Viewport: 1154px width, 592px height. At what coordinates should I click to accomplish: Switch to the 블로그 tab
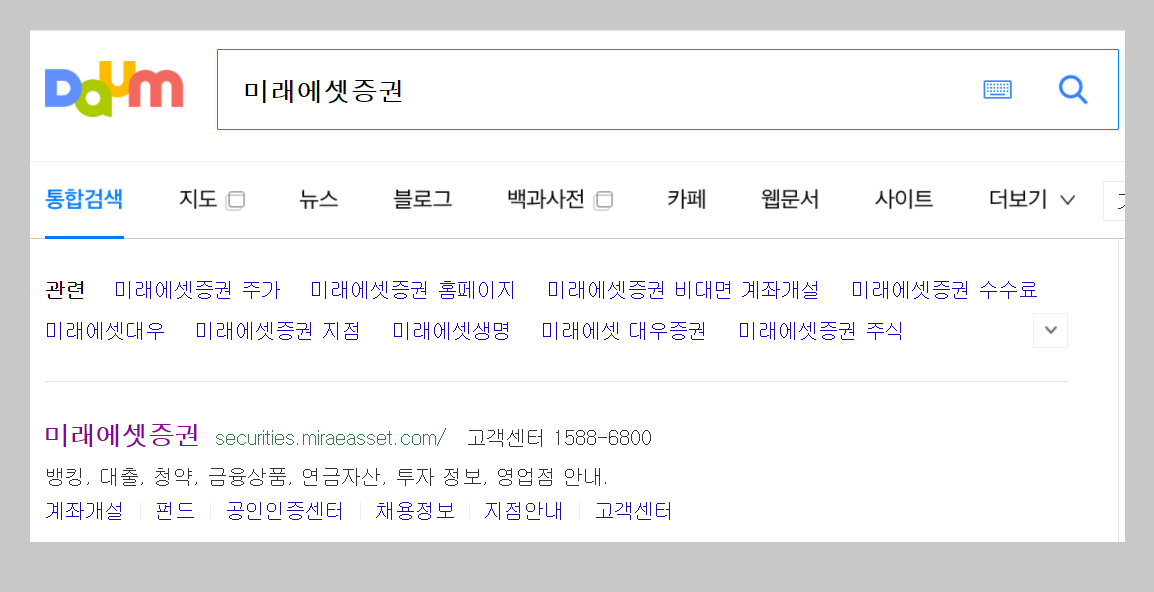(422, 199)
